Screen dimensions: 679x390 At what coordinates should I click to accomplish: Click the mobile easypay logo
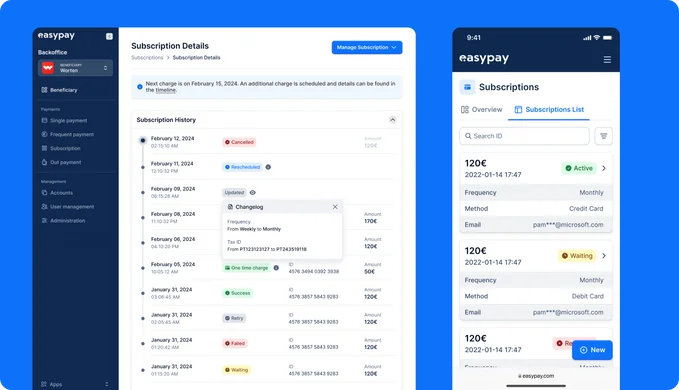pos(484,58)
